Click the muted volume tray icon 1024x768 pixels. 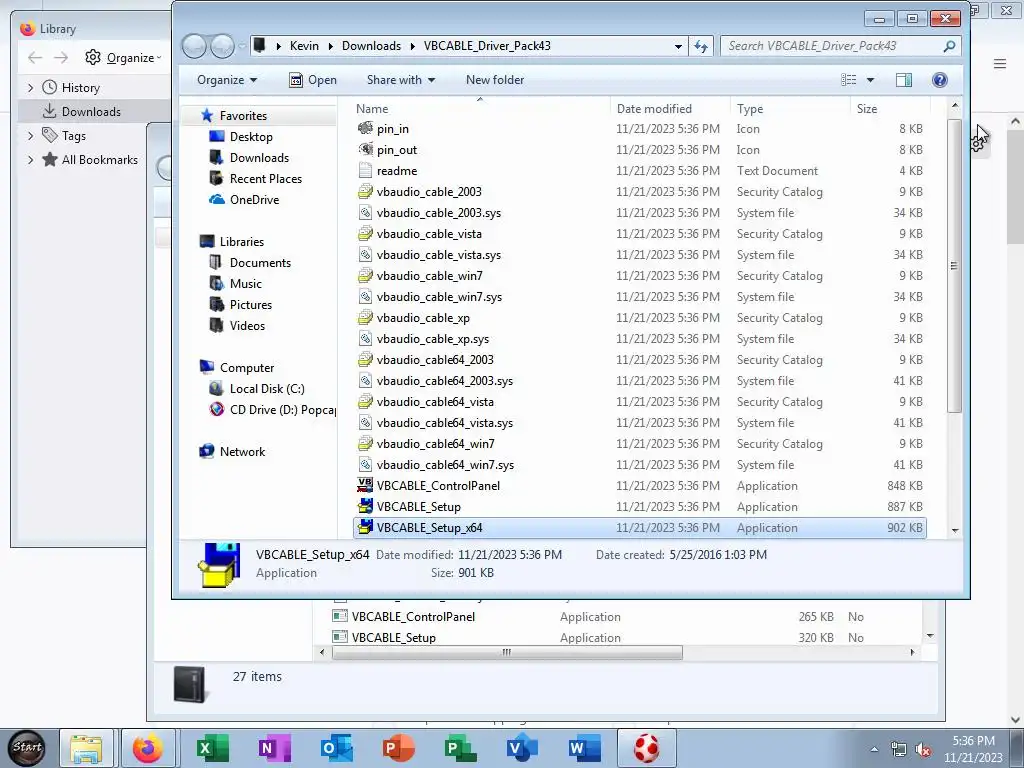click(923, 750)
